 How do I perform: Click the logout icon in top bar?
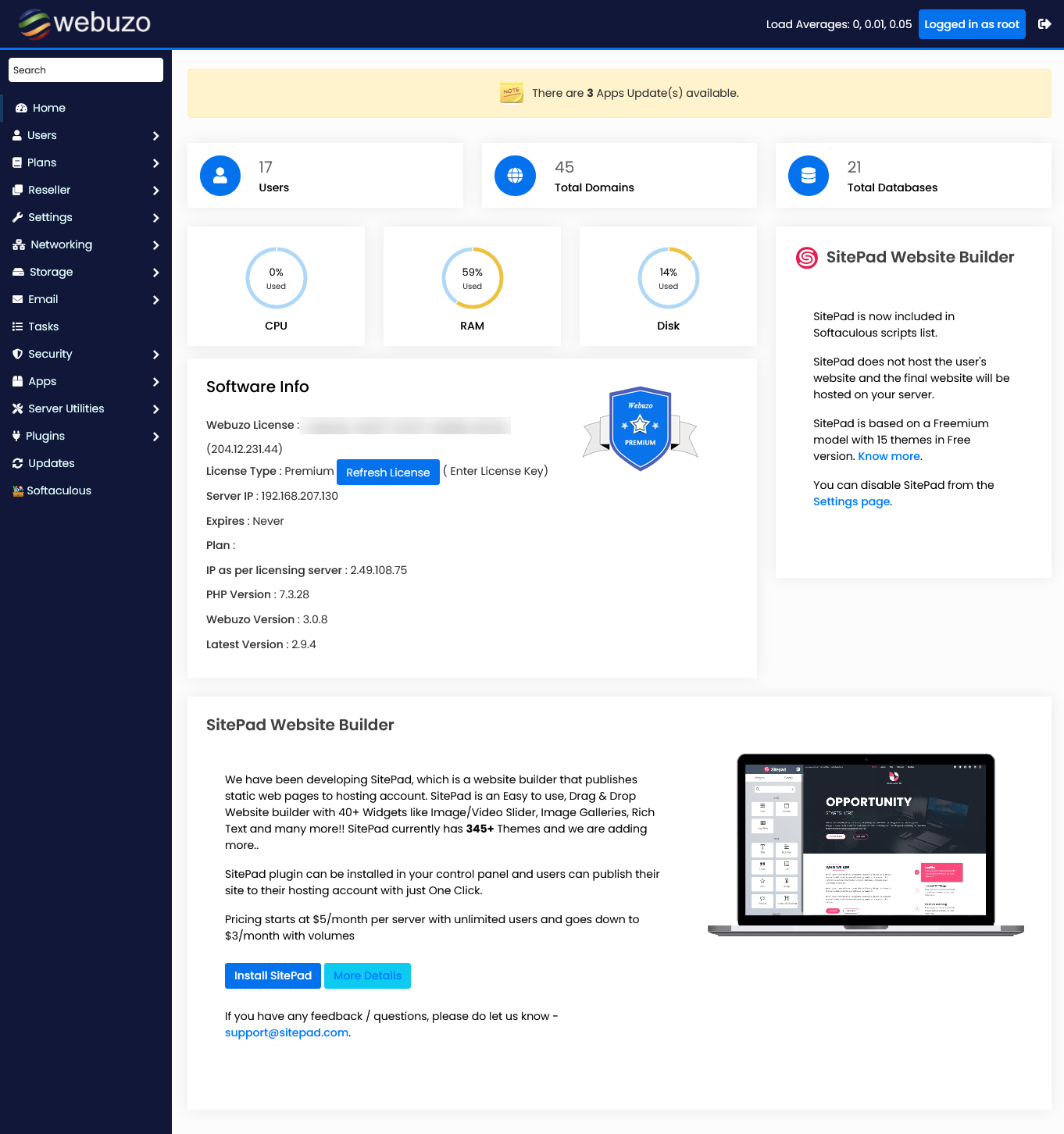(x=1044, y=24)
